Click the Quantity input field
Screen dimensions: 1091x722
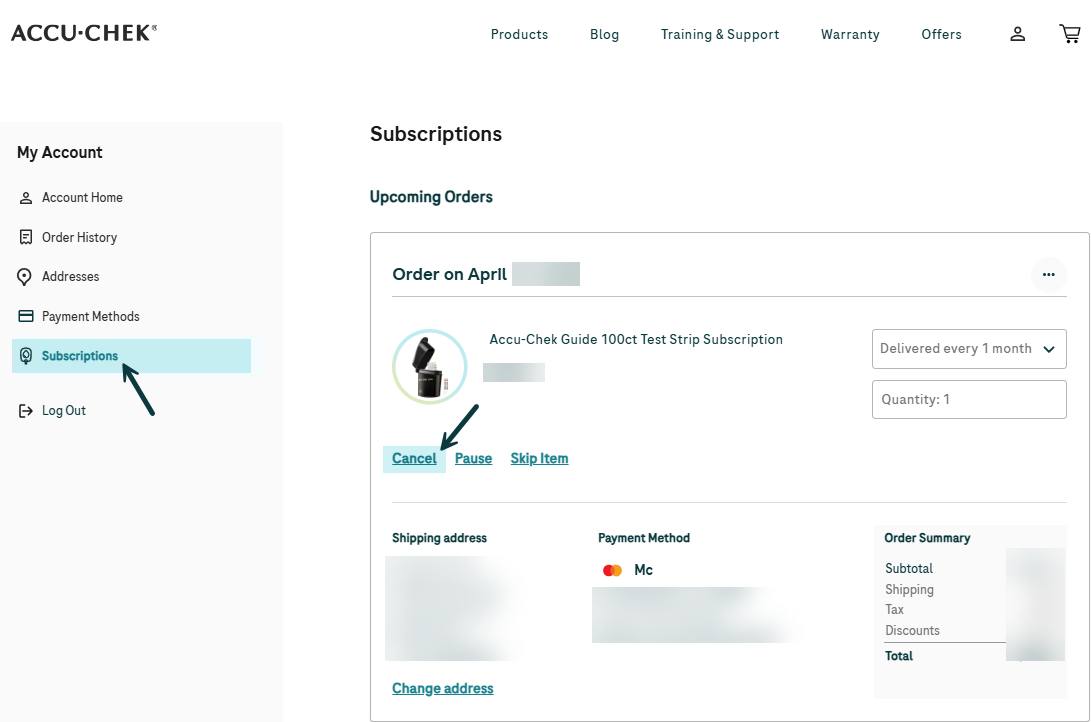(969, 399)
